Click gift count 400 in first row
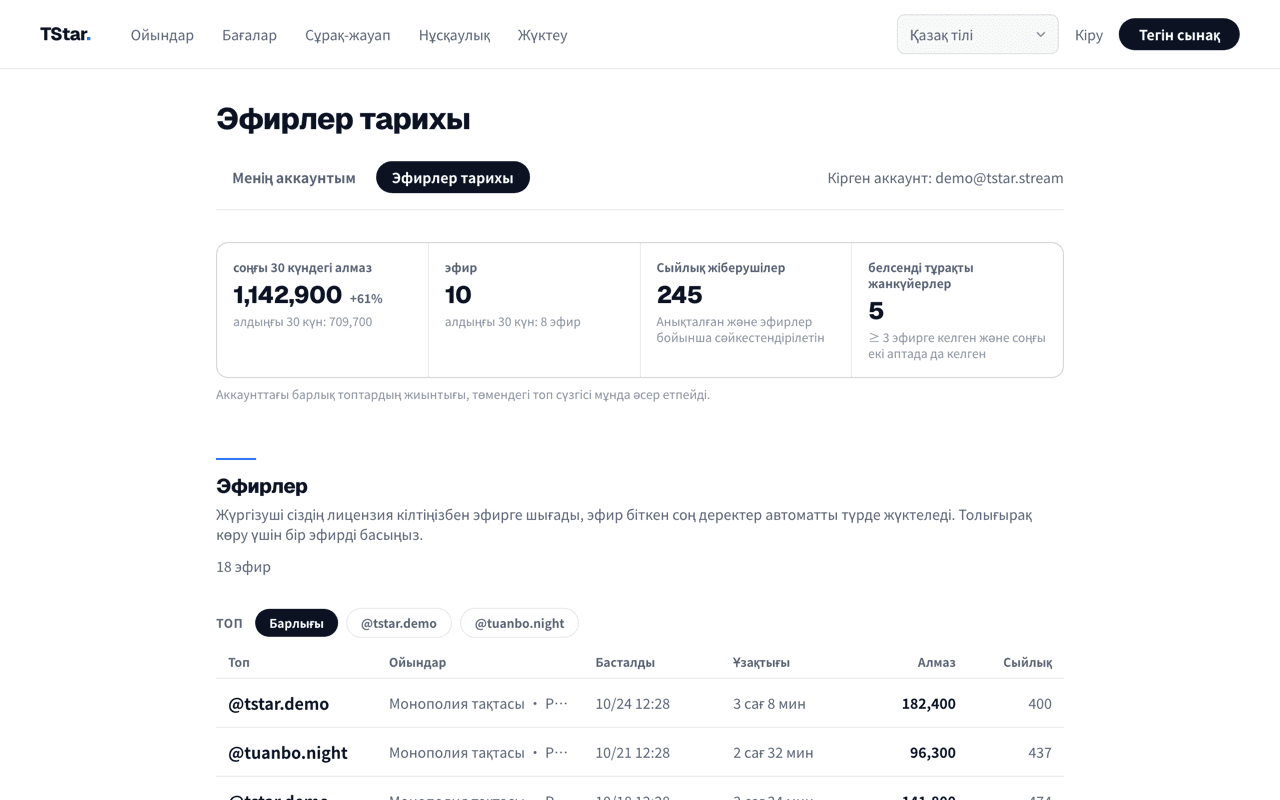This screenshot has height=800, width=1280. 1040,703
